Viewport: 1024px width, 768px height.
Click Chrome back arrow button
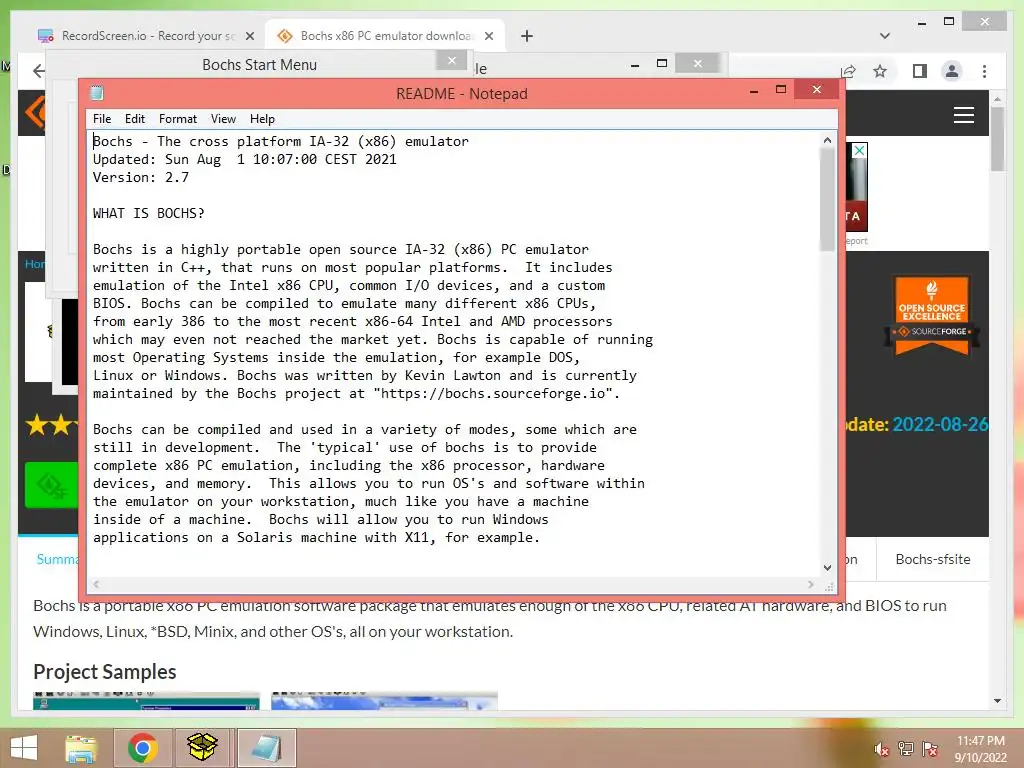pos(39,71)
